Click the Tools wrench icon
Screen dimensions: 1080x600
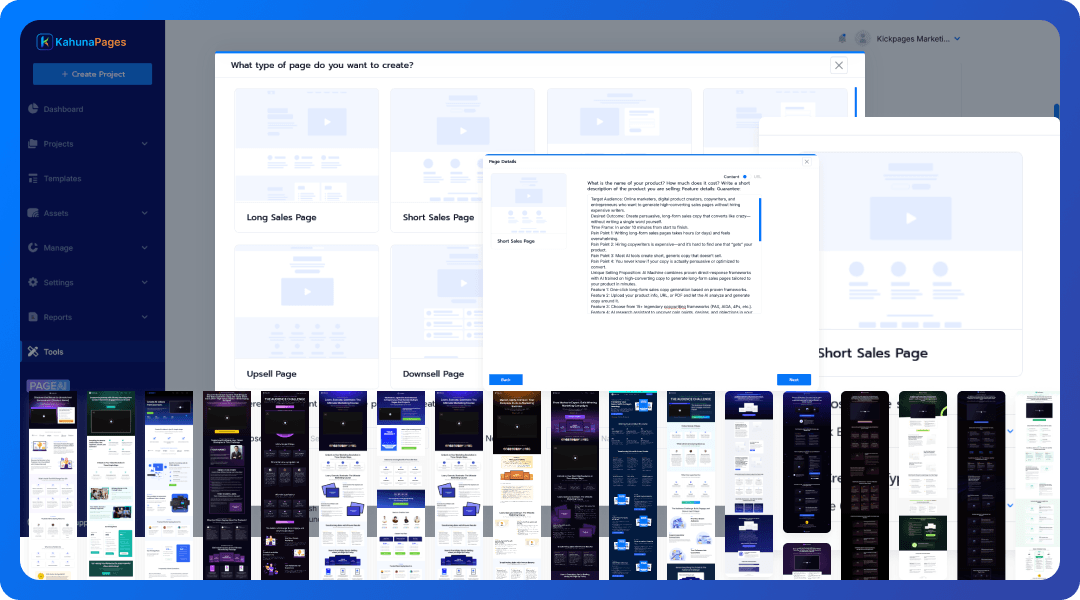pyautogui.click(x=33, y=351)
